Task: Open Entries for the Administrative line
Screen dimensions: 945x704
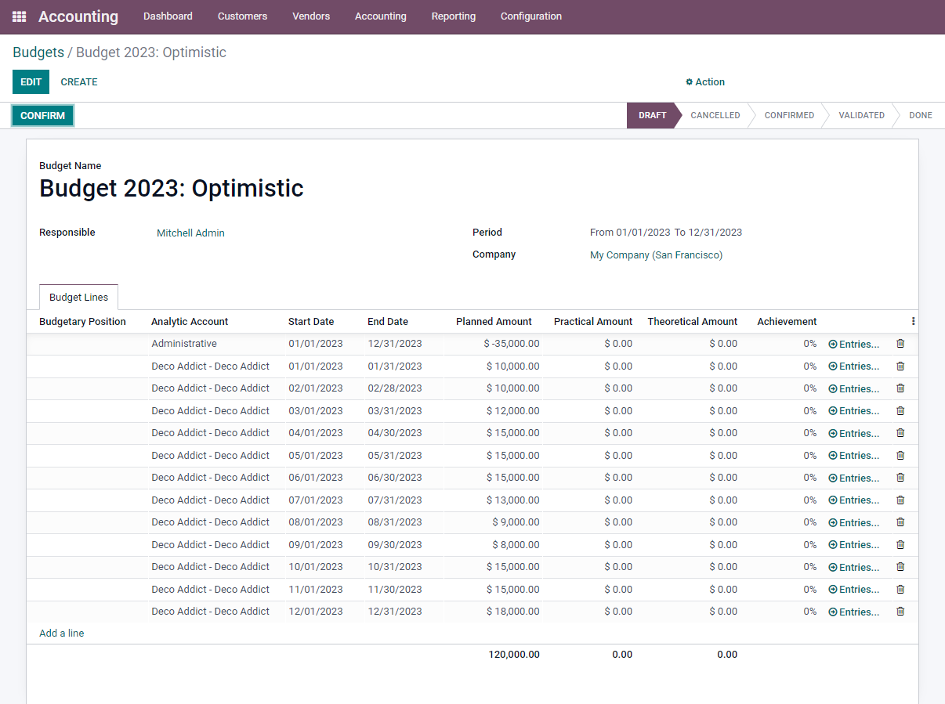Action: 853,344
